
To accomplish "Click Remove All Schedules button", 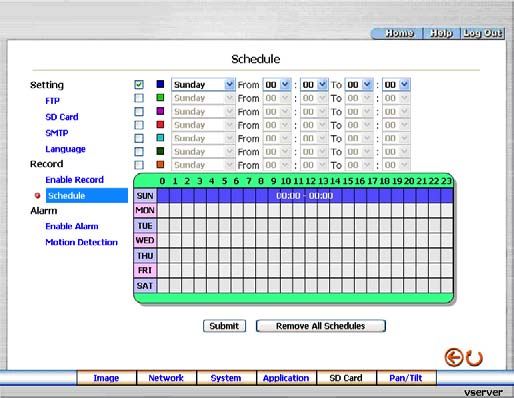I will click(x=321, y=326).
